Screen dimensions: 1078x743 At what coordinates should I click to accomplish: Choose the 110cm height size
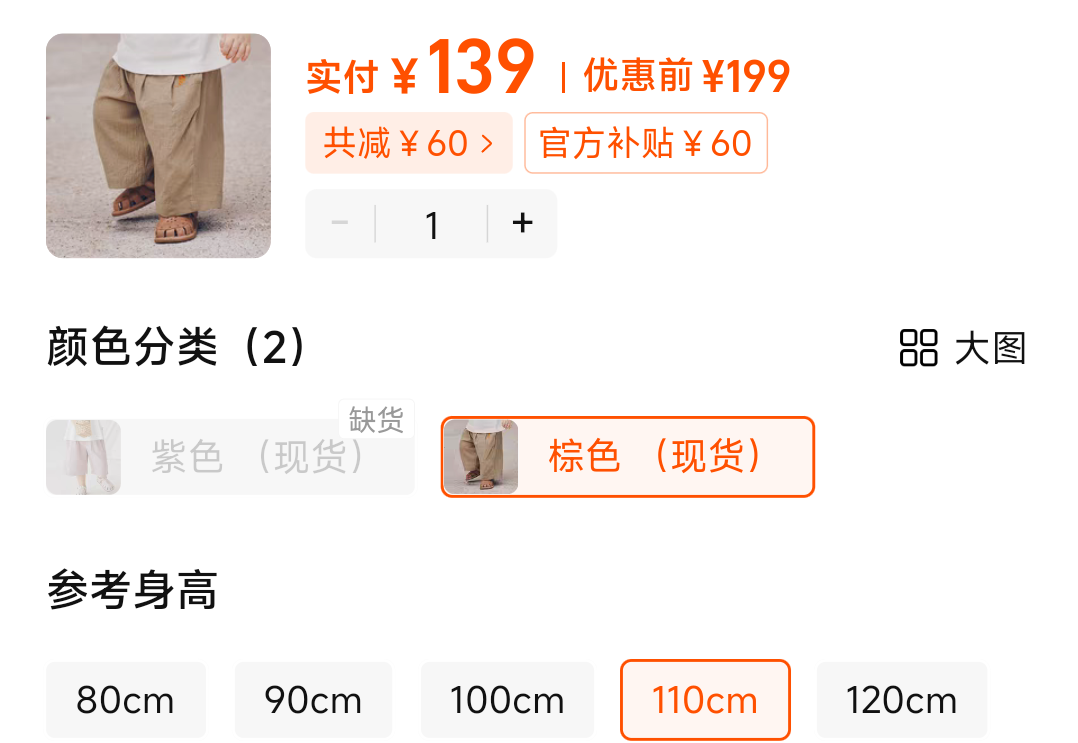(705, 700)
